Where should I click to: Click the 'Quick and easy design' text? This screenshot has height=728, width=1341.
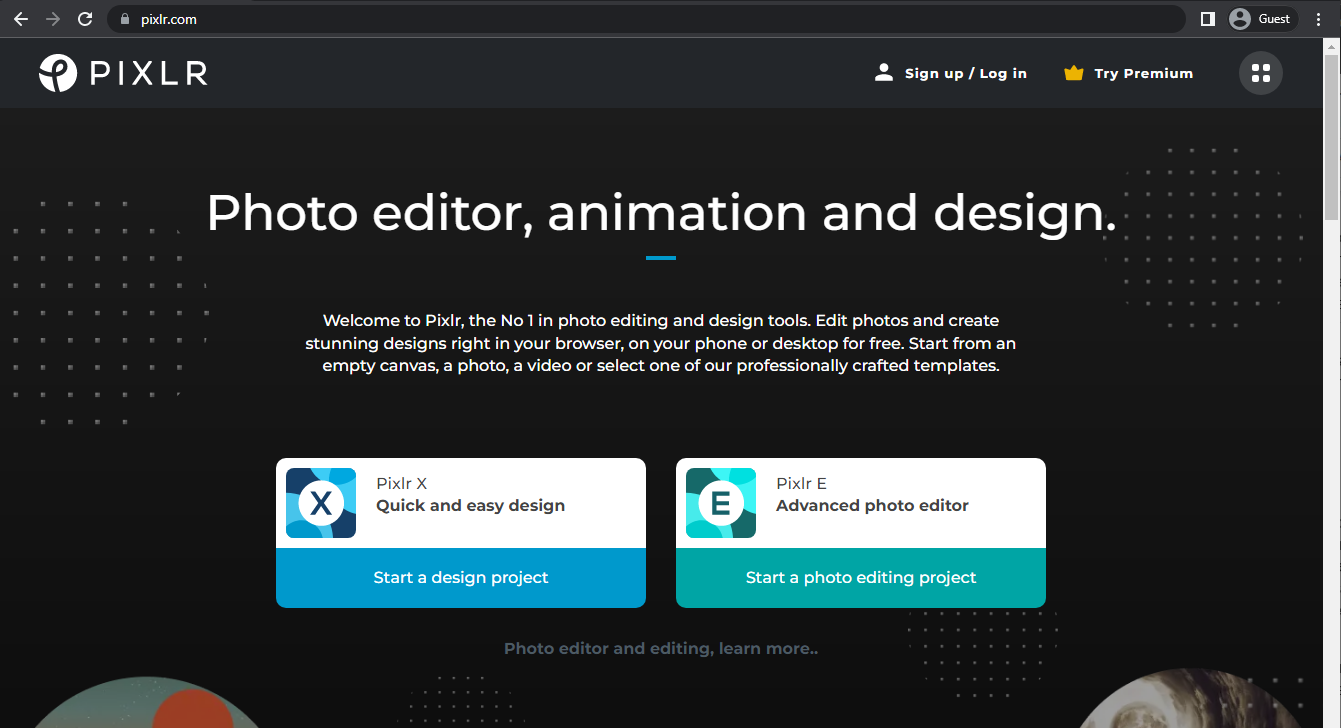click(x=470, y=506)
